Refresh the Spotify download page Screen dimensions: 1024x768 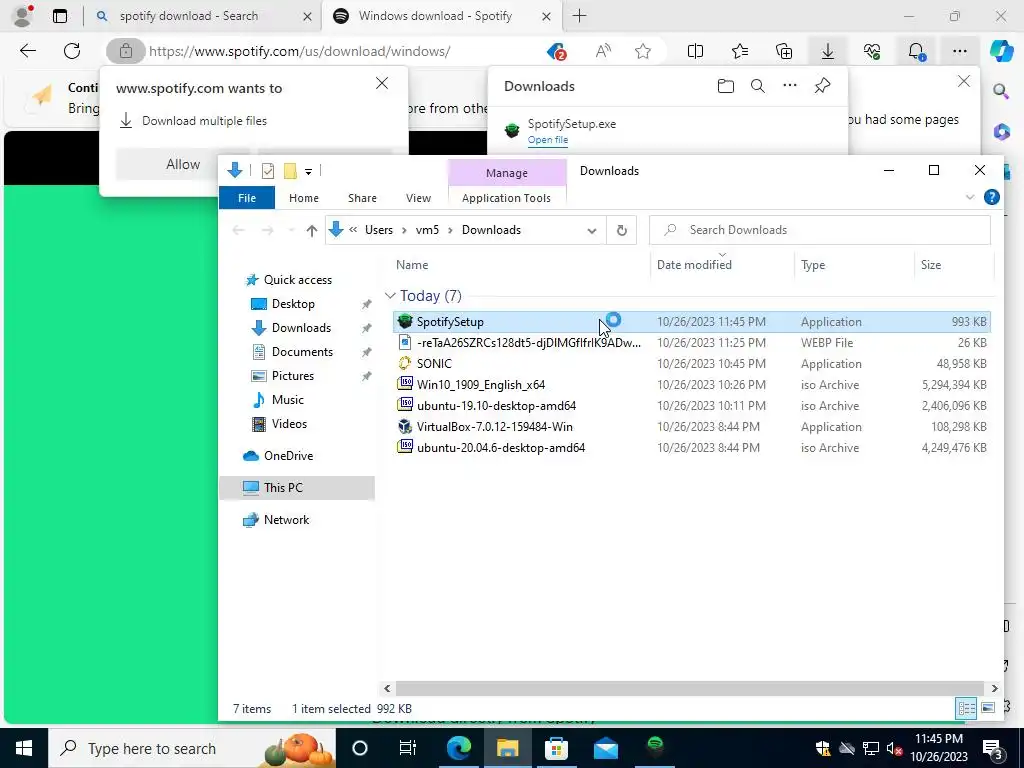72,51
